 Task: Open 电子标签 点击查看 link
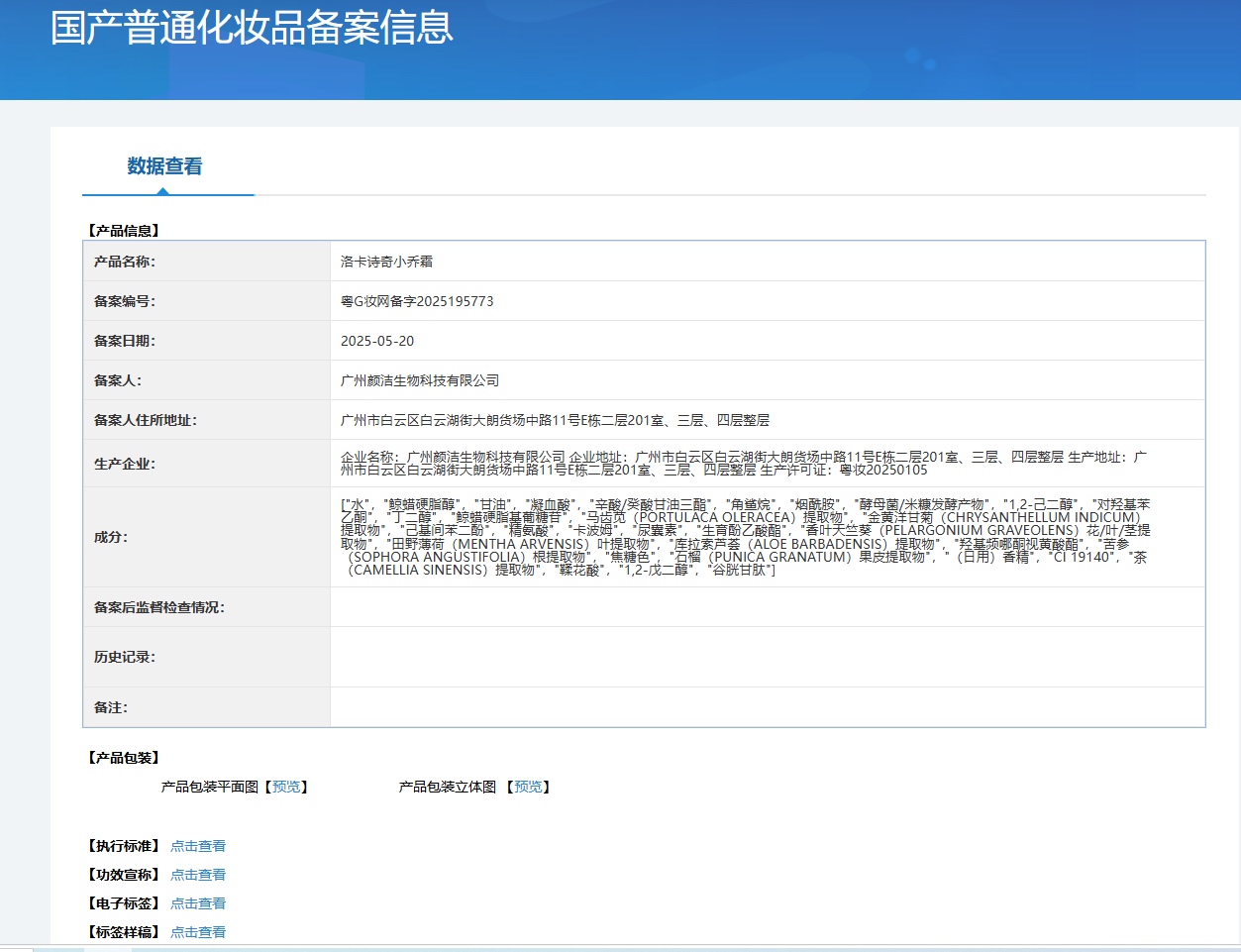[198, 903]
